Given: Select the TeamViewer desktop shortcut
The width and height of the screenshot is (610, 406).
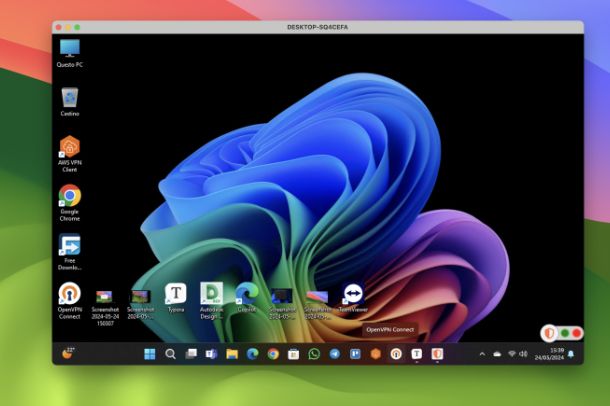Looking at the screenshot, I should click(x=353, y=298).
